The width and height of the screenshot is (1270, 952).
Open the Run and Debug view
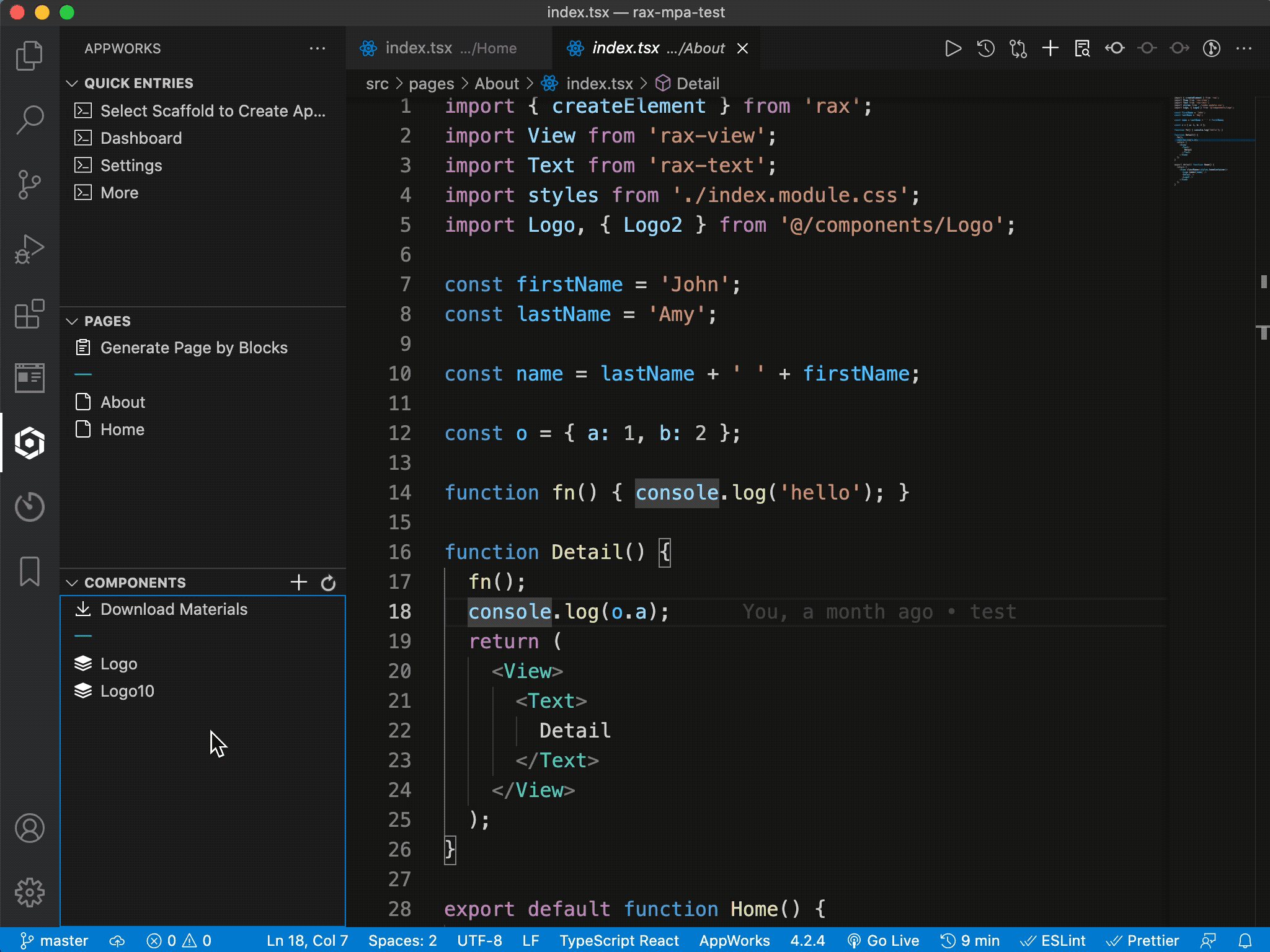point(29,249)
